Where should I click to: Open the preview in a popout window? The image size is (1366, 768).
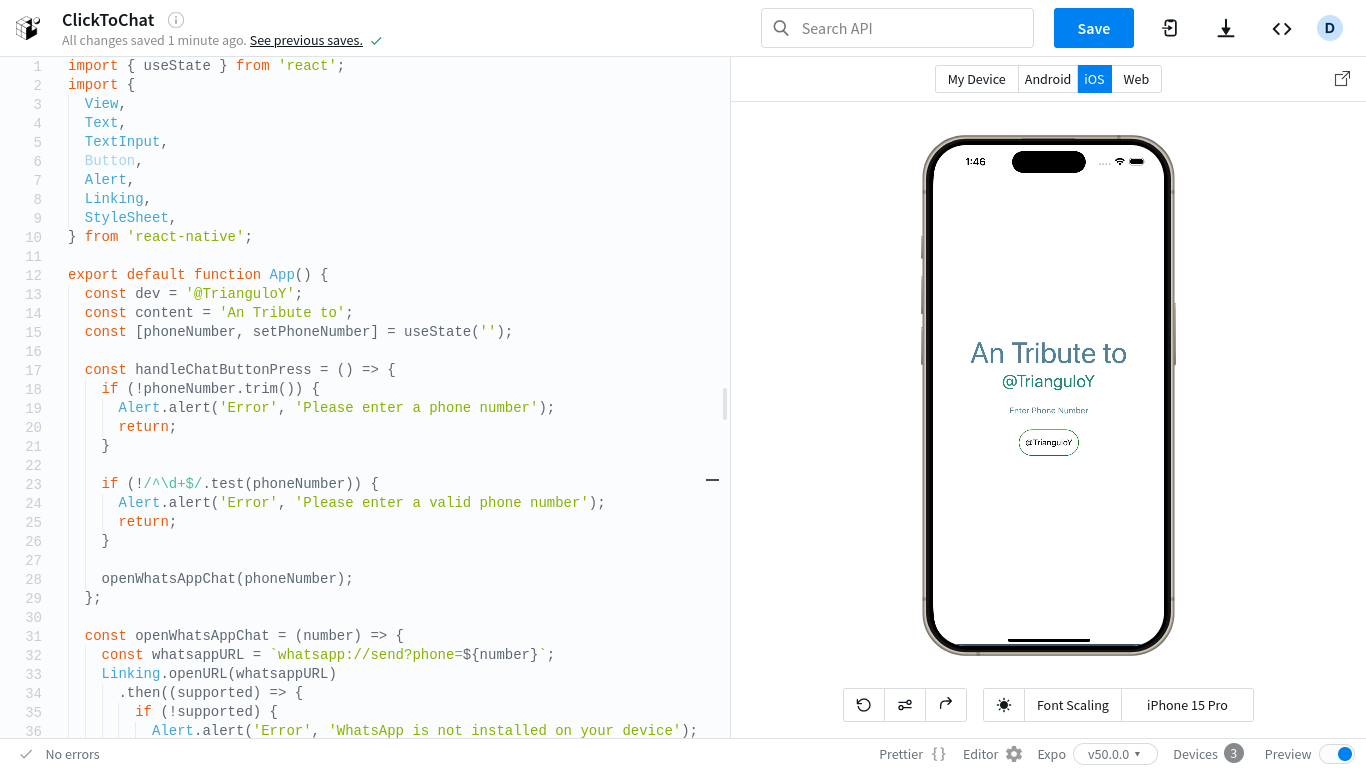point(1343,79)
